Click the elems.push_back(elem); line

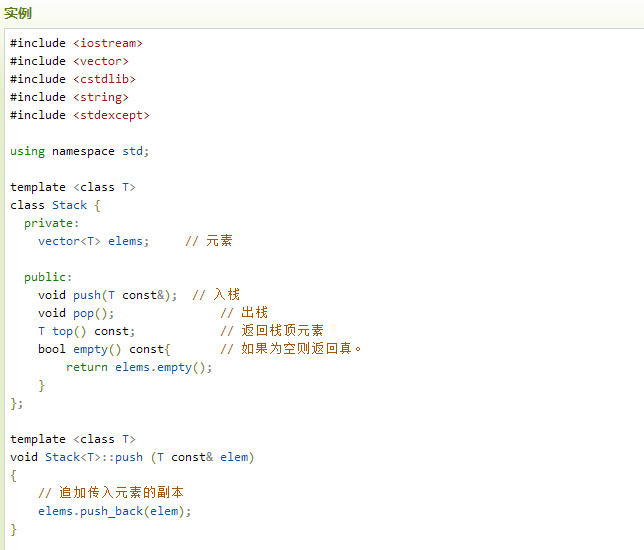tap(115, 511)
